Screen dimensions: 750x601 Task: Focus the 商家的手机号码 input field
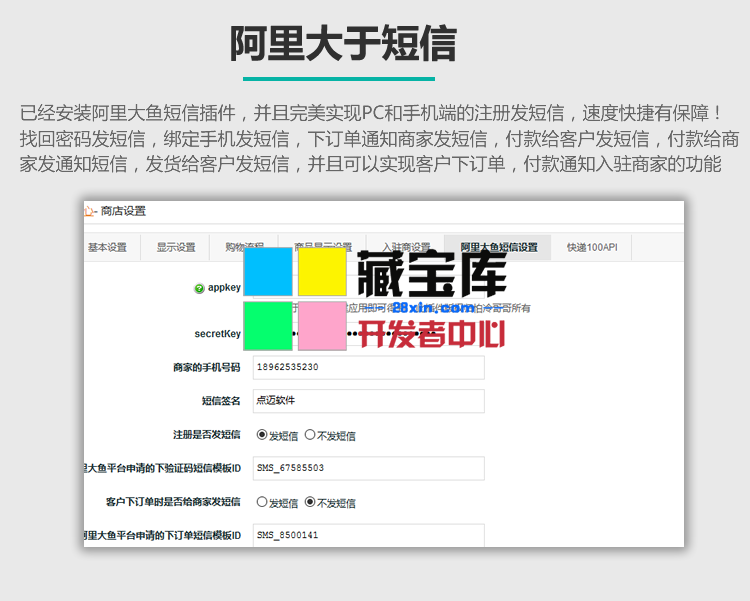368,367
